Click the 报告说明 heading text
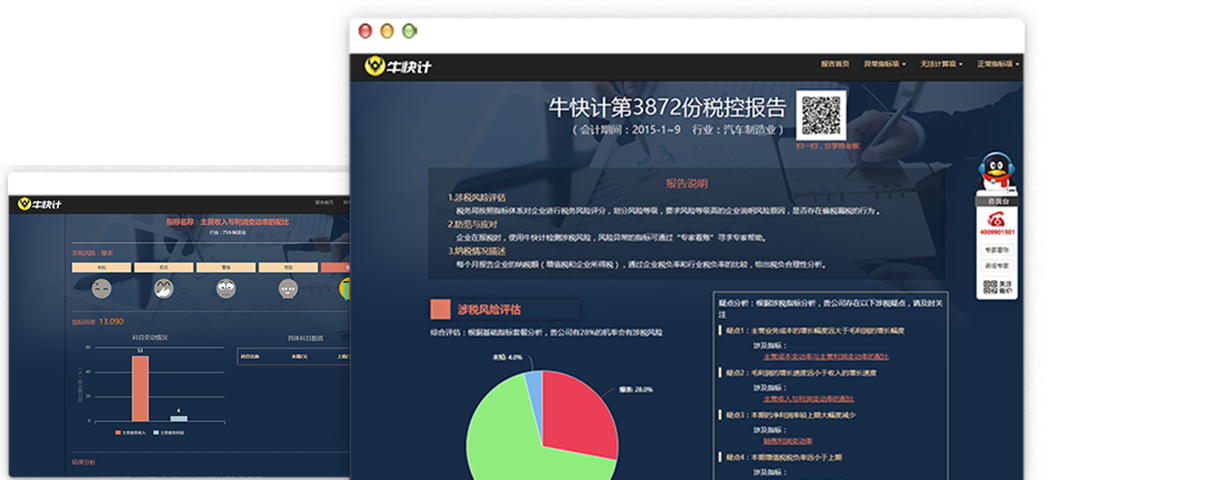1225x480 pixels. pos(686,183)
